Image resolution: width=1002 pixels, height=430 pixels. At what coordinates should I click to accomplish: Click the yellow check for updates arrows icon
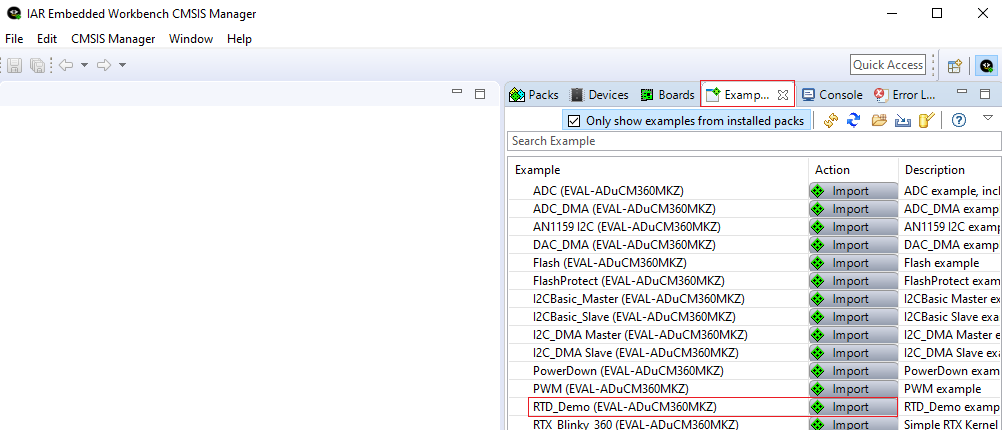[x=831, y=120]
